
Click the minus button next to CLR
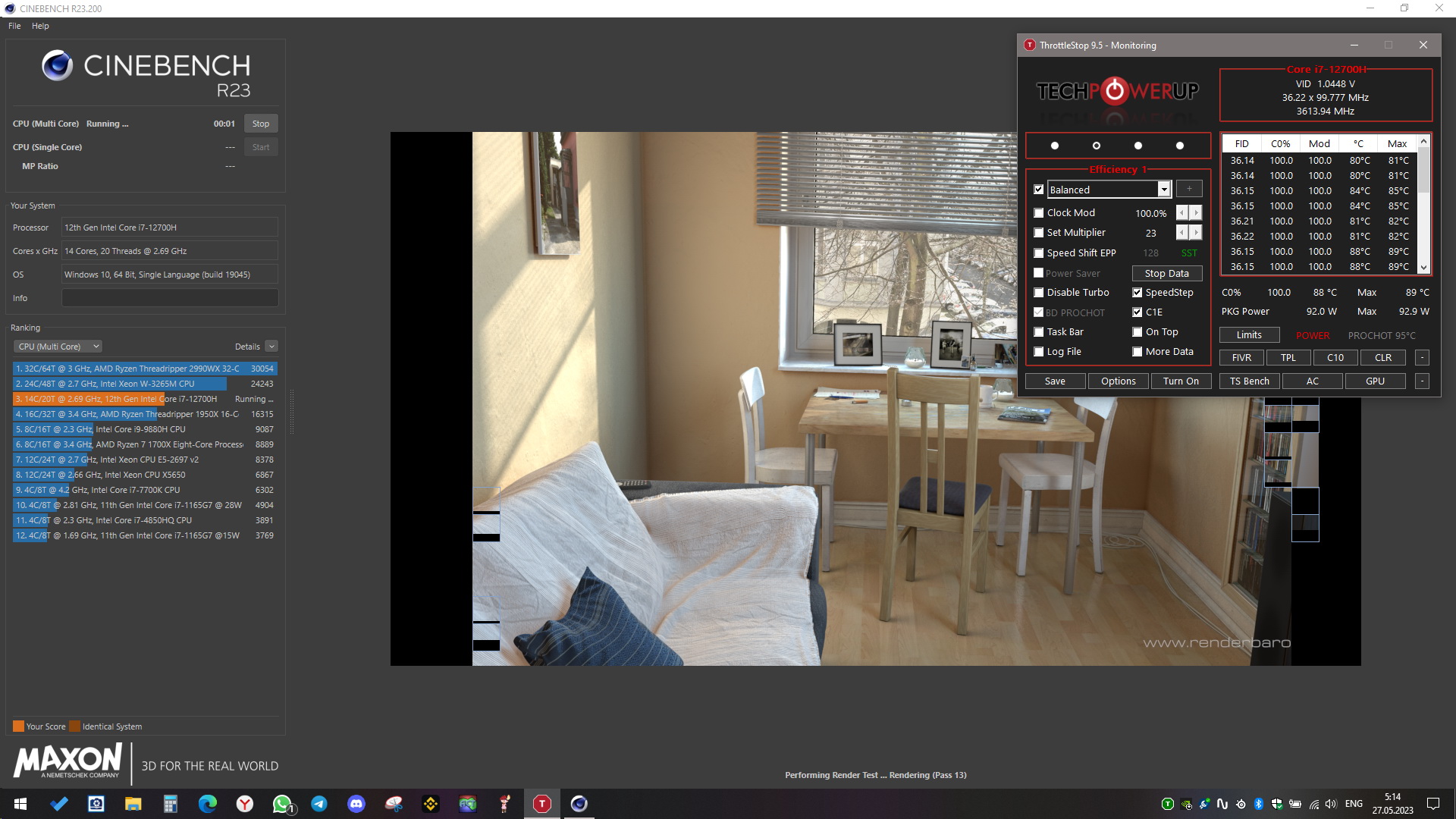tap(1422, 358)
